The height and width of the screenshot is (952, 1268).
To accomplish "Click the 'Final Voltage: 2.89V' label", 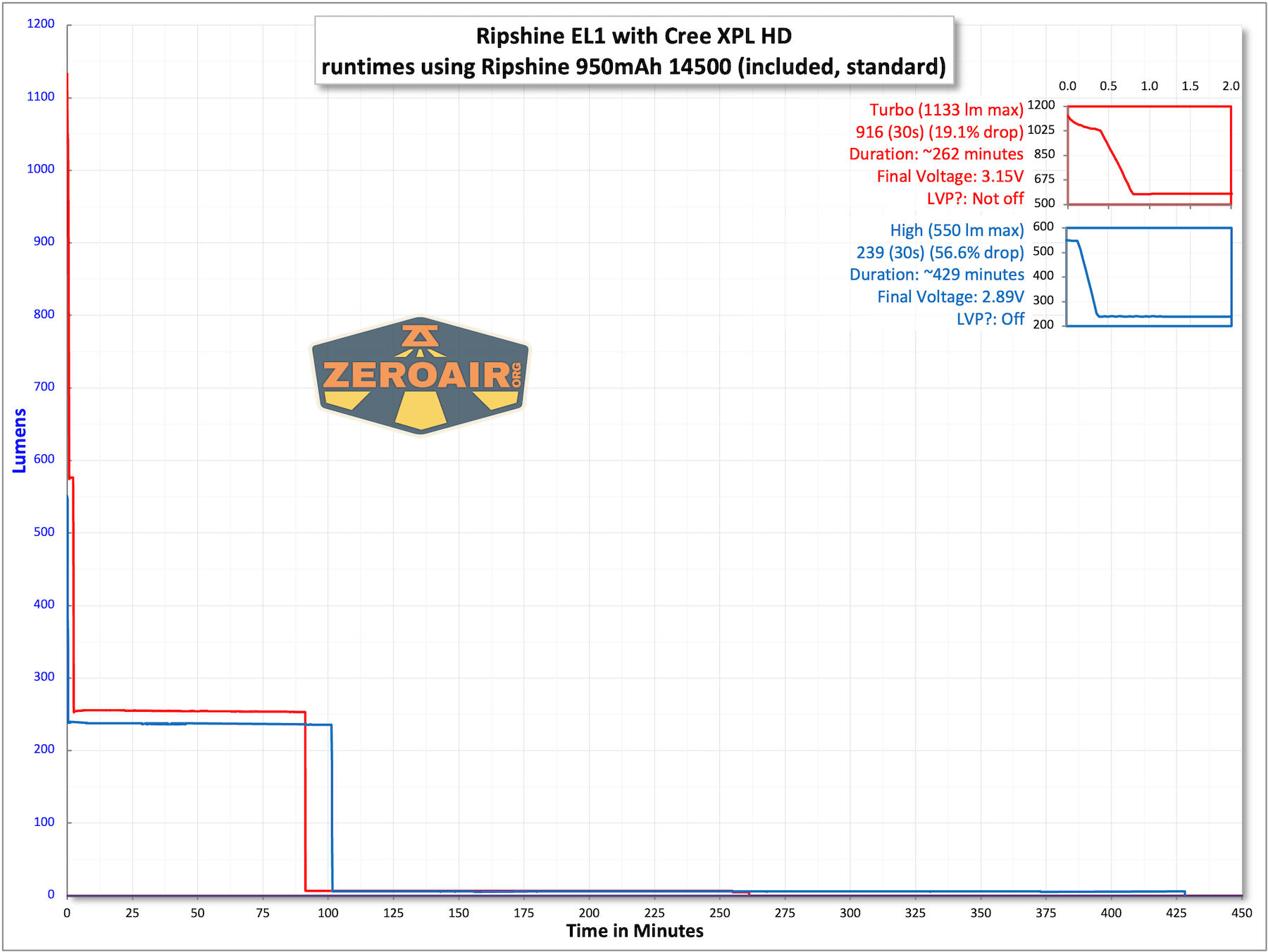I will click(950, 297).
